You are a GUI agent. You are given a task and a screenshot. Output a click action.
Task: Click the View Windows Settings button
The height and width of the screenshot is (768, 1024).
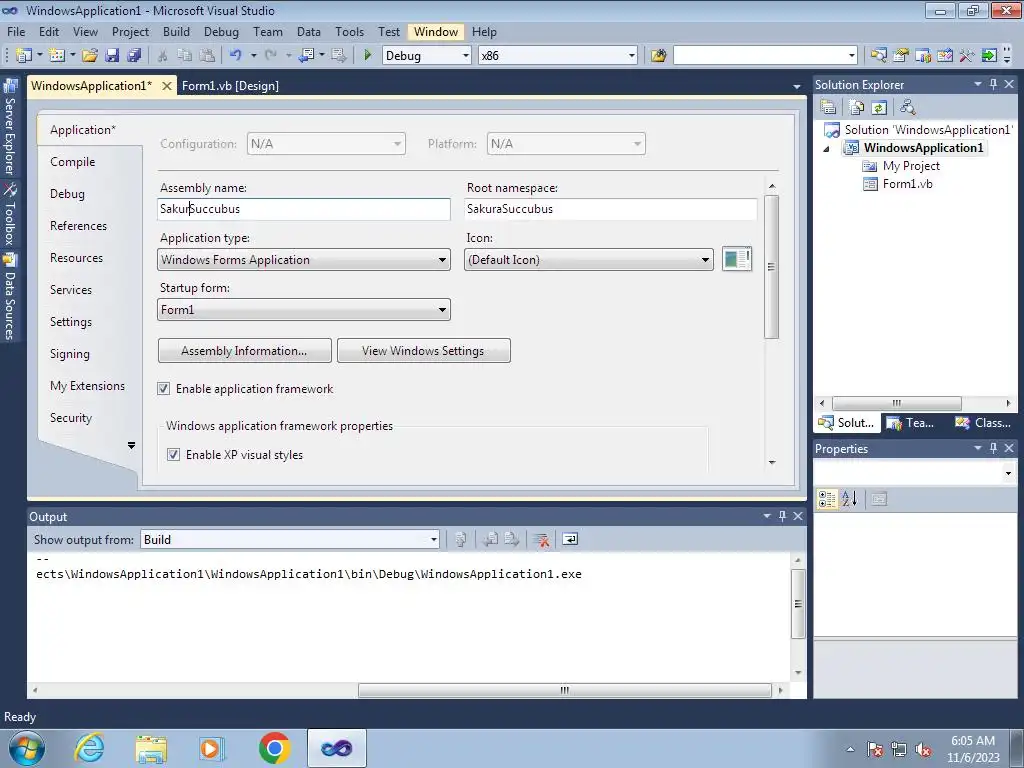click(x=423, y=351)
